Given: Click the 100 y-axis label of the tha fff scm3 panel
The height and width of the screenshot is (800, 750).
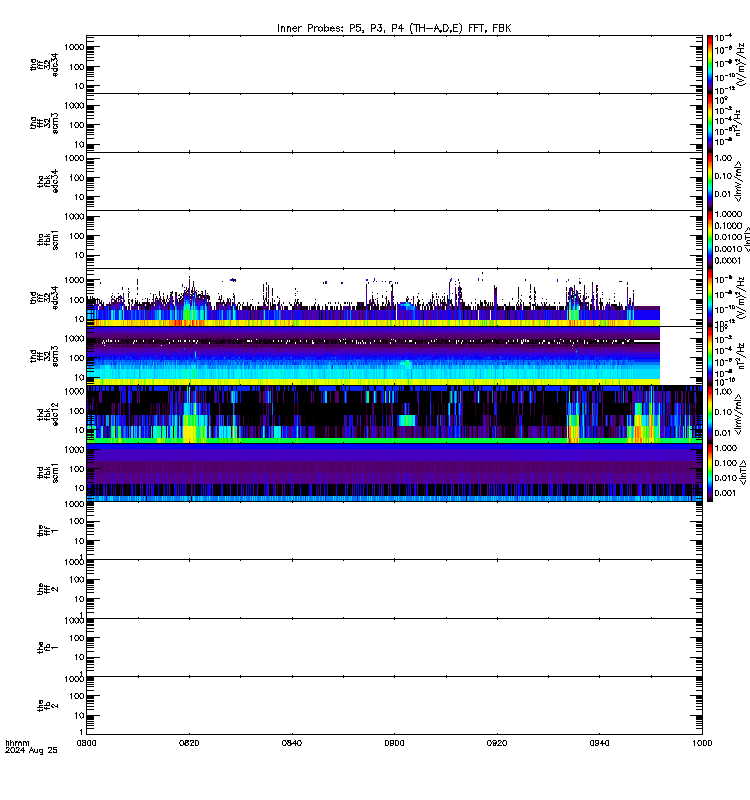Looking at the screenshot, I should [77, 125].
